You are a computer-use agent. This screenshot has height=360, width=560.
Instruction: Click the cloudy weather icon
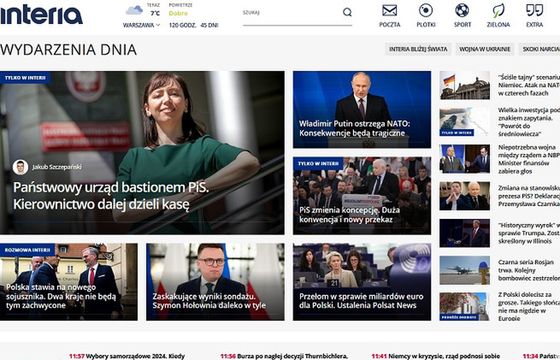click(x=134, y=10)
